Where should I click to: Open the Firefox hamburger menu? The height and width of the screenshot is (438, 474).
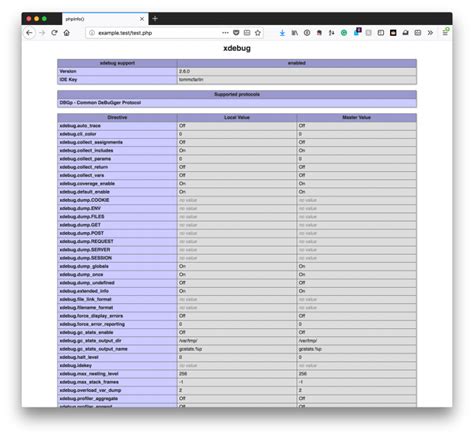coord(445,32)
